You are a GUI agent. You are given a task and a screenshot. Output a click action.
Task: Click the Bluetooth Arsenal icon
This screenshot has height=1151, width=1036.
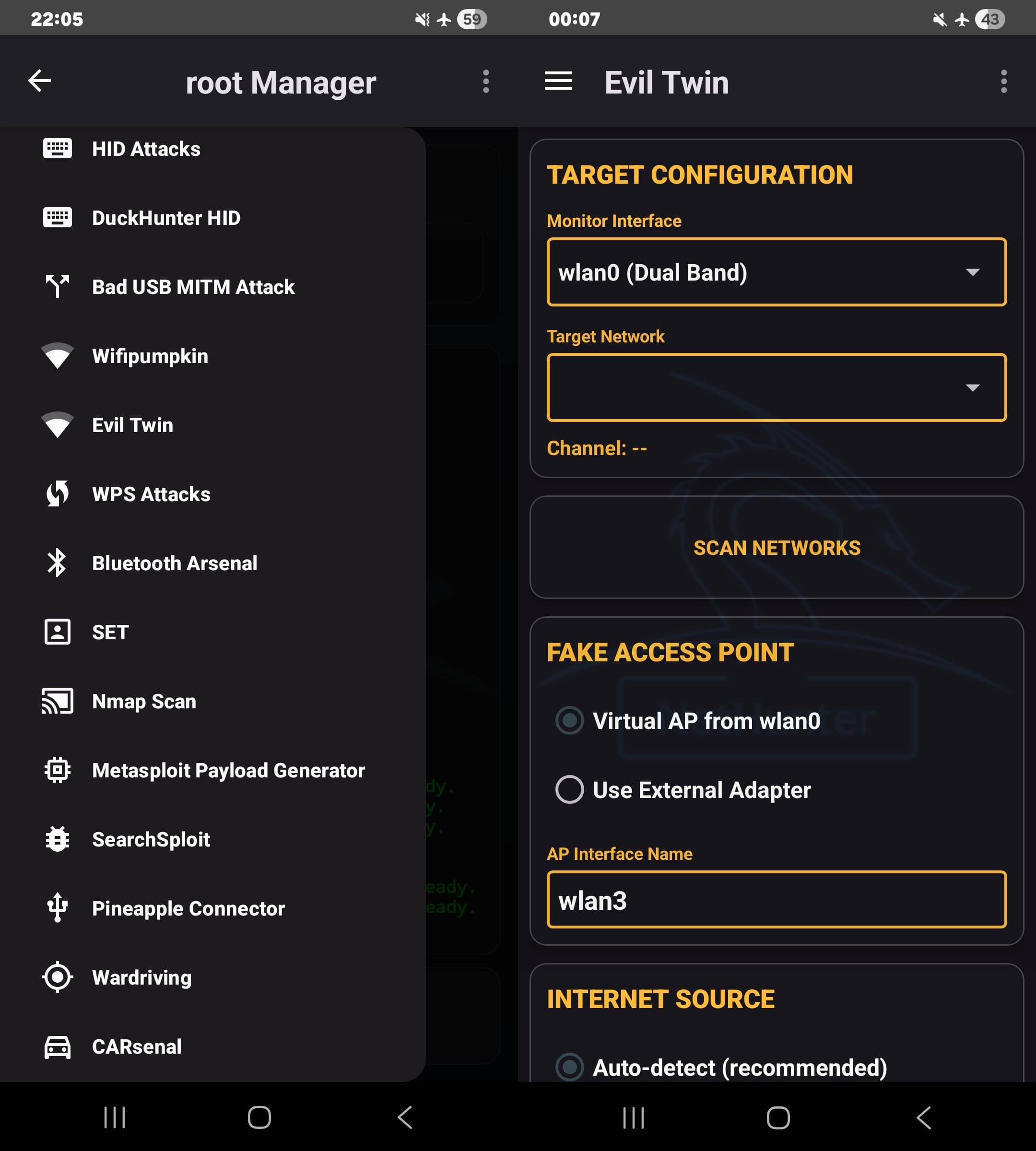click(58, 563)
